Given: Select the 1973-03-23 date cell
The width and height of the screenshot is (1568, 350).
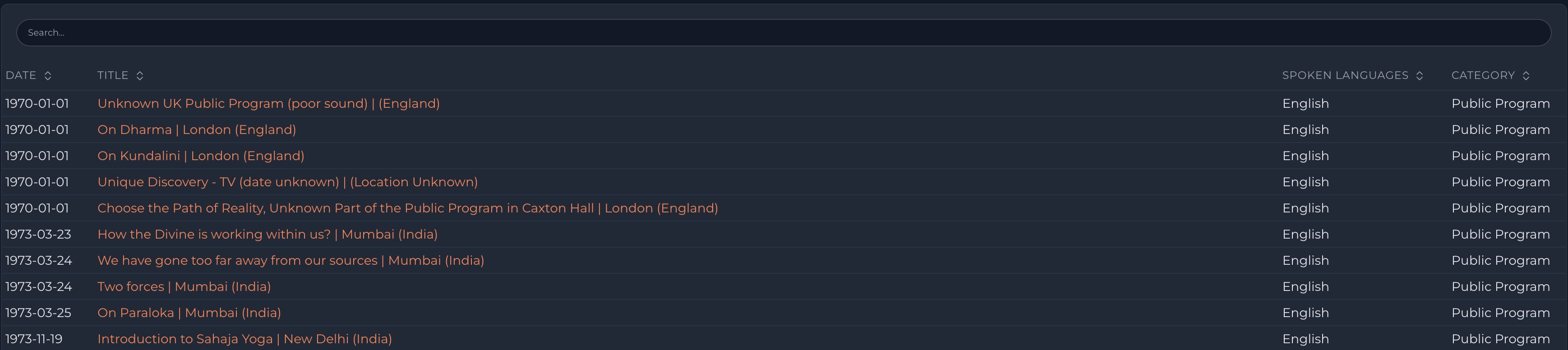Looking at the screenshot, I should [x=38, y=235].
